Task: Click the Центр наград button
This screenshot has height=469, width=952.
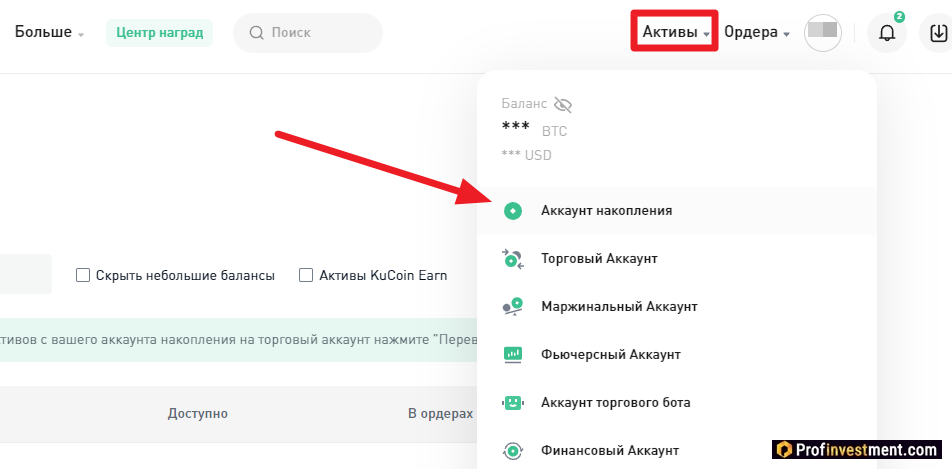Action: (160, 33)
